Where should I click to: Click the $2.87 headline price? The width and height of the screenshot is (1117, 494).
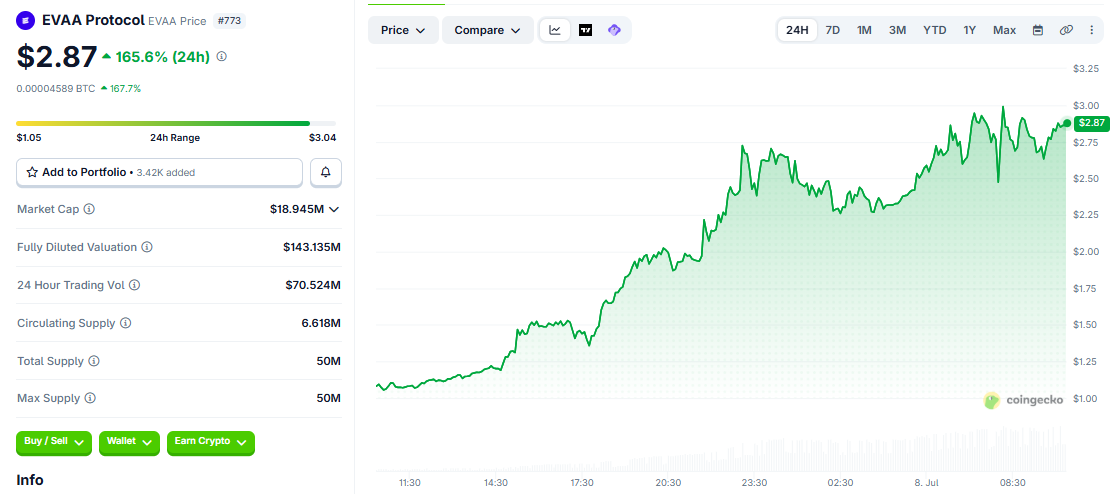(57, 57)
